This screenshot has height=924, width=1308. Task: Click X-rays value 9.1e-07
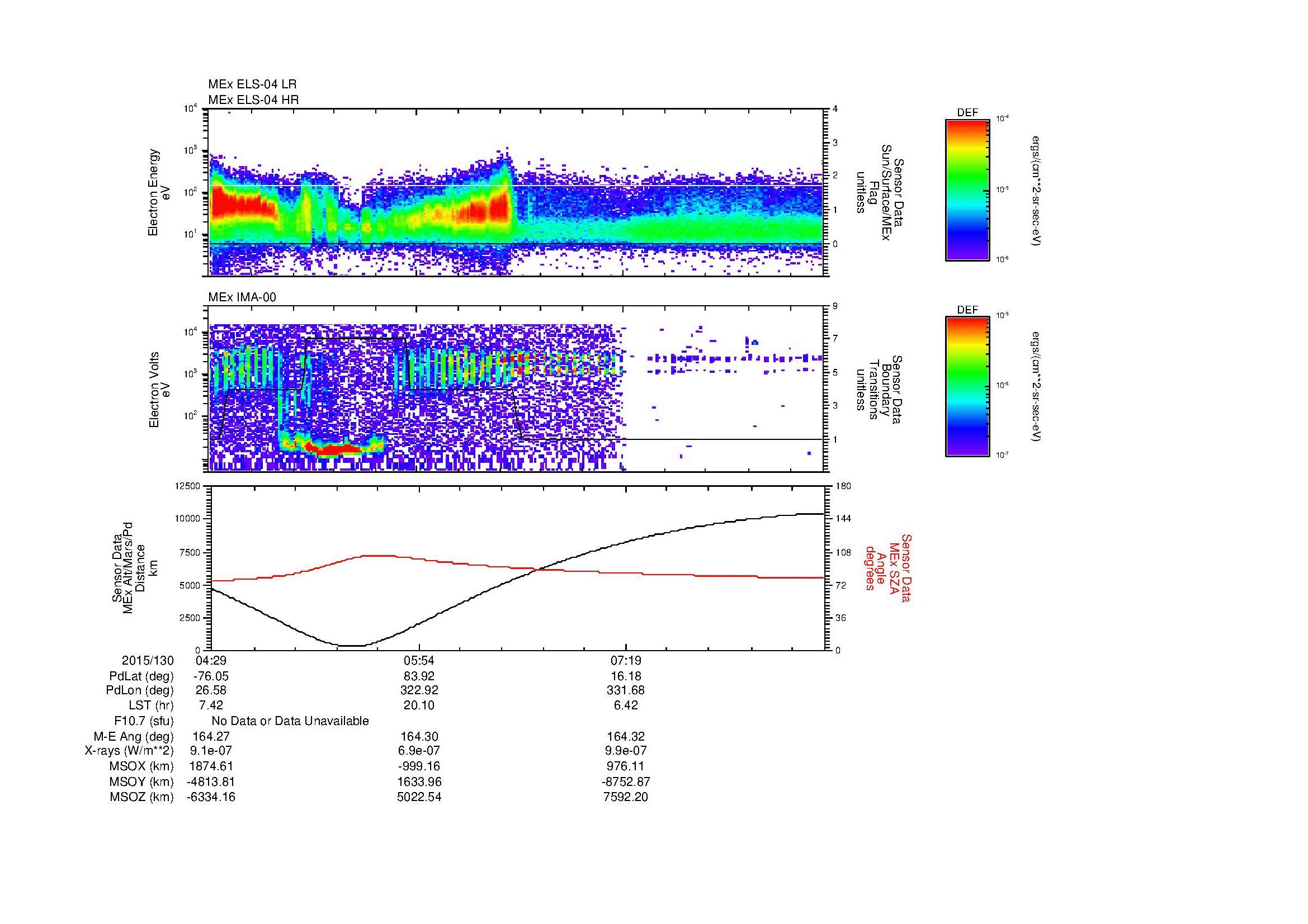click(211, 751)
